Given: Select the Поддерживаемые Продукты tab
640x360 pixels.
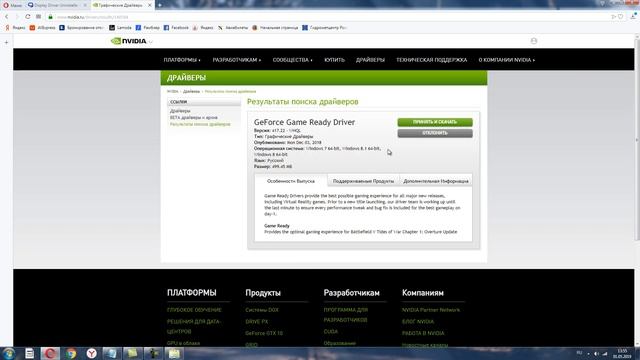Looking at the screenshot, I should (363, 181).
